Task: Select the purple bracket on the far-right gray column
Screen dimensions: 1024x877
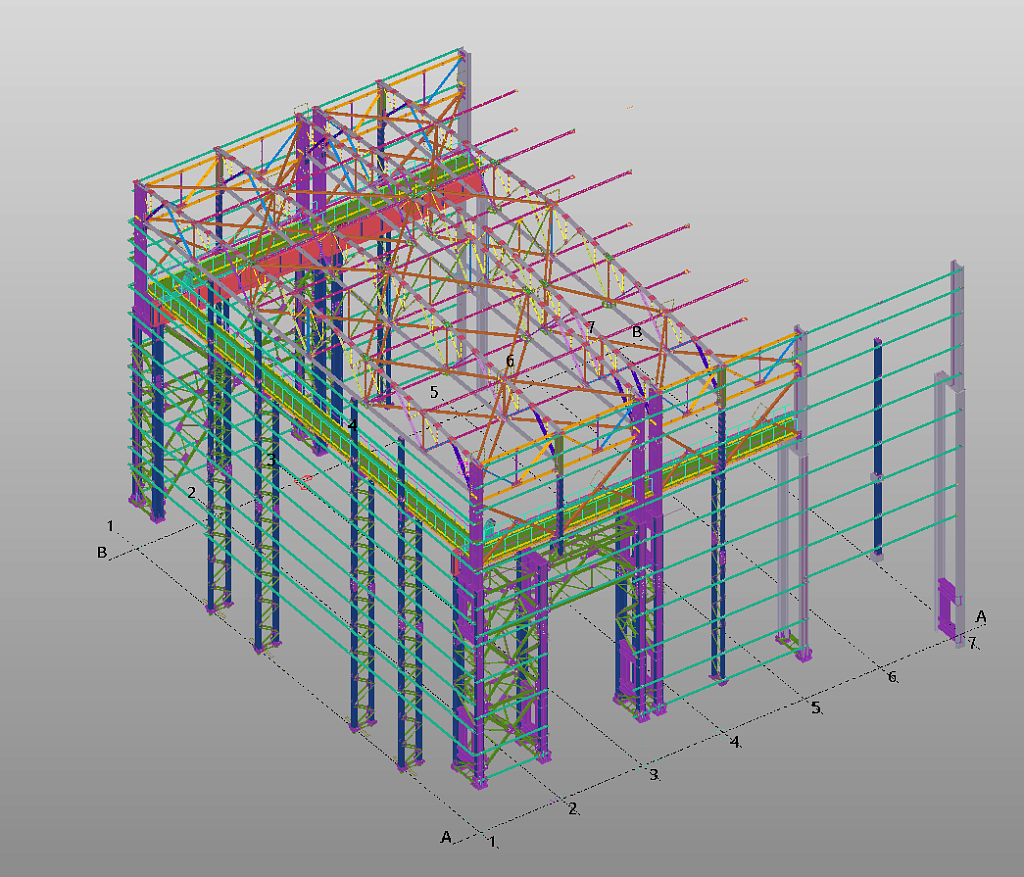Action: (x=946, y=604)
